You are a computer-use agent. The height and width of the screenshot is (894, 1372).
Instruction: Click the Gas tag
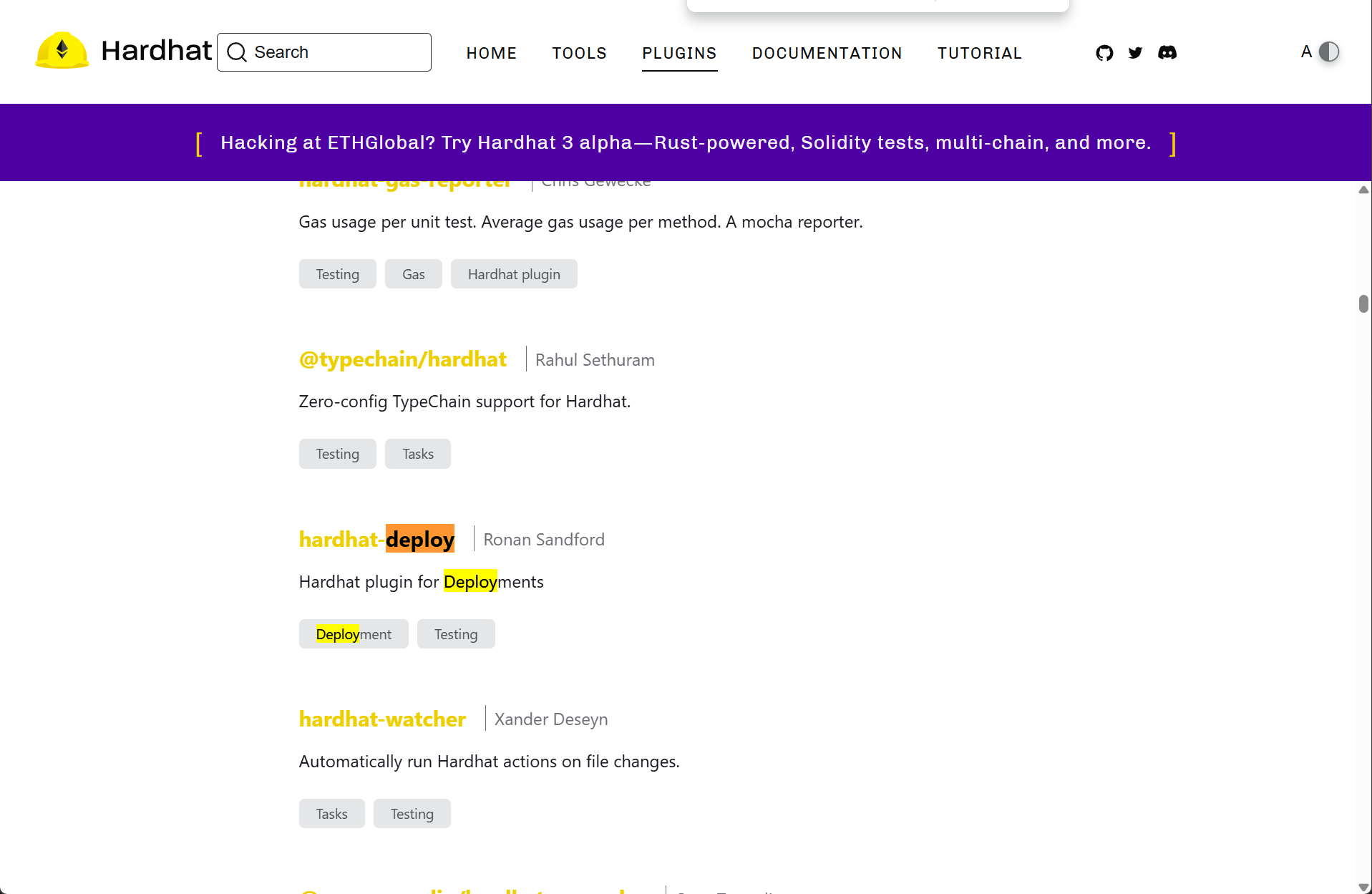(414, 274)
